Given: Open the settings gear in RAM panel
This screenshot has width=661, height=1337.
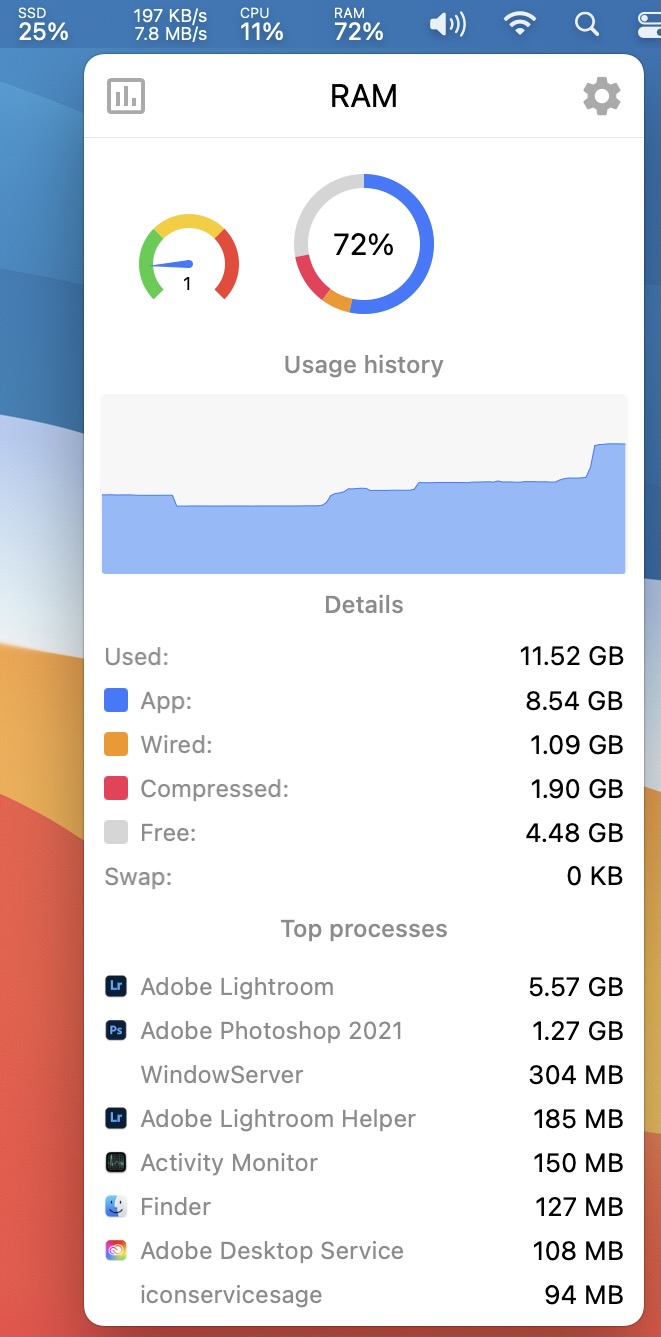Looking at the screenshot, I should click(x=601, y=96).
